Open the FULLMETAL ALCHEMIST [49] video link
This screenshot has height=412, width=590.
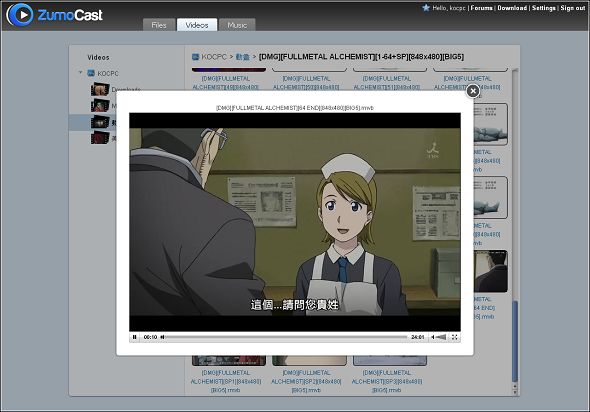226,83
